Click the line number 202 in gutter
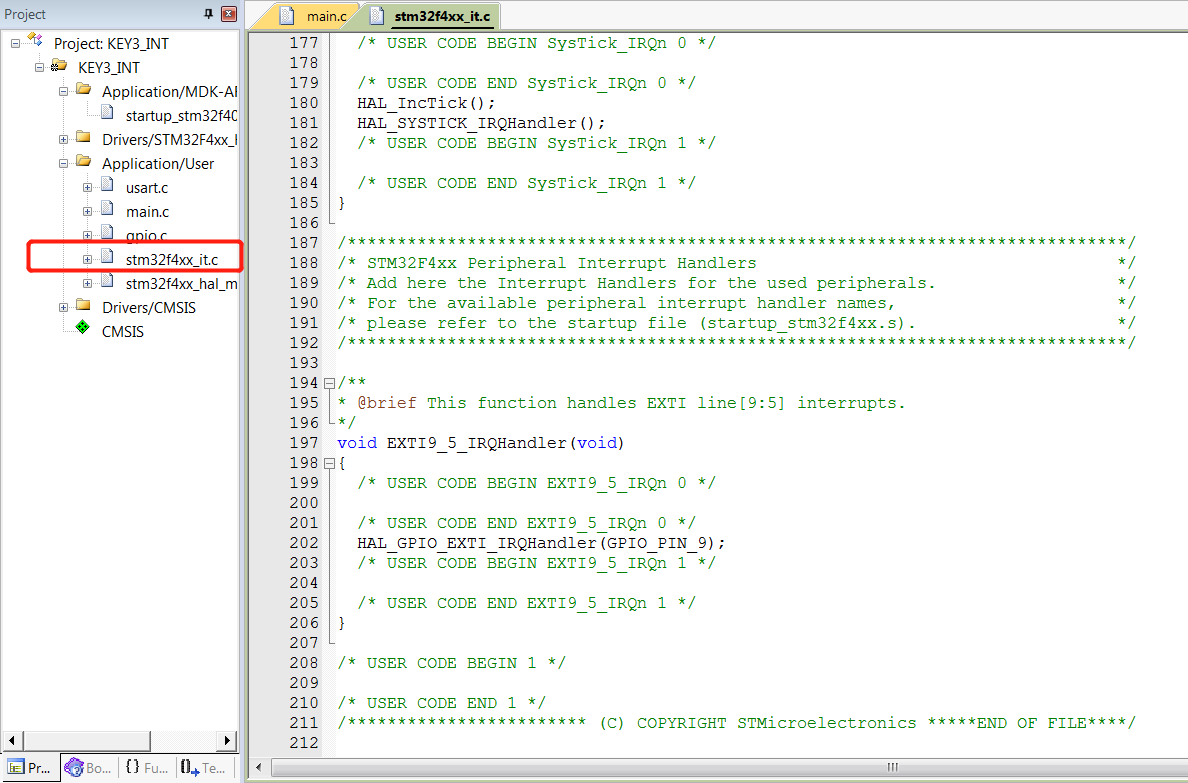The image size is (1188, 783). [x=304, y=543]
